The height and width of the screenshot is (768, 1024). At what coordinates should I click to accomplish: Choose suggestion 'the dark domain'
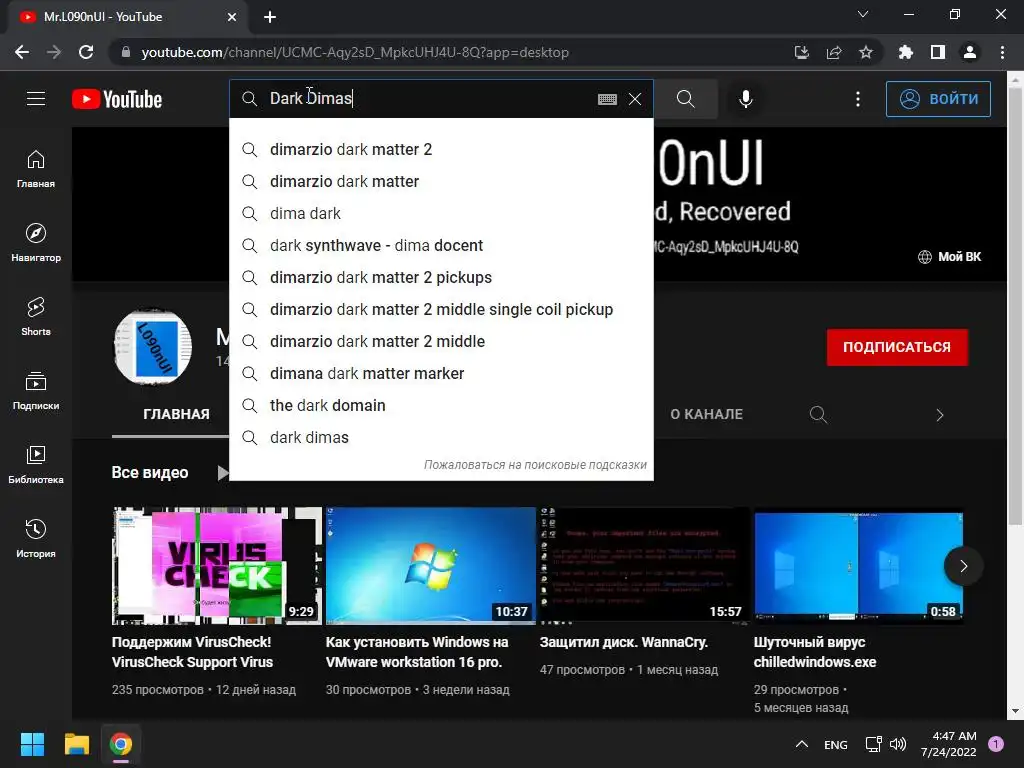(441, 406)
